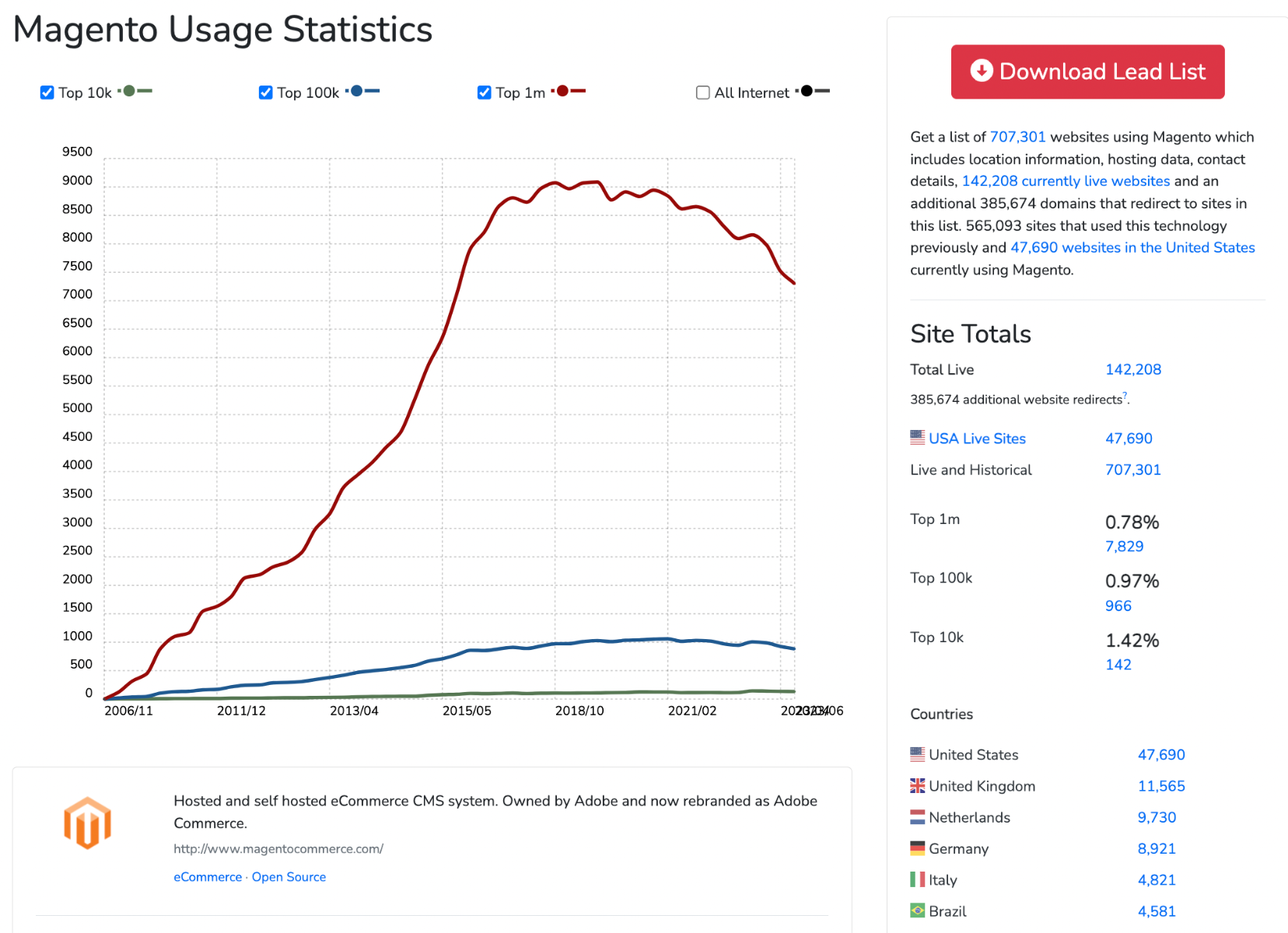Click the Site Totals heading
The width and height of the screenshot is (1288, 933).
click(971, 334)
